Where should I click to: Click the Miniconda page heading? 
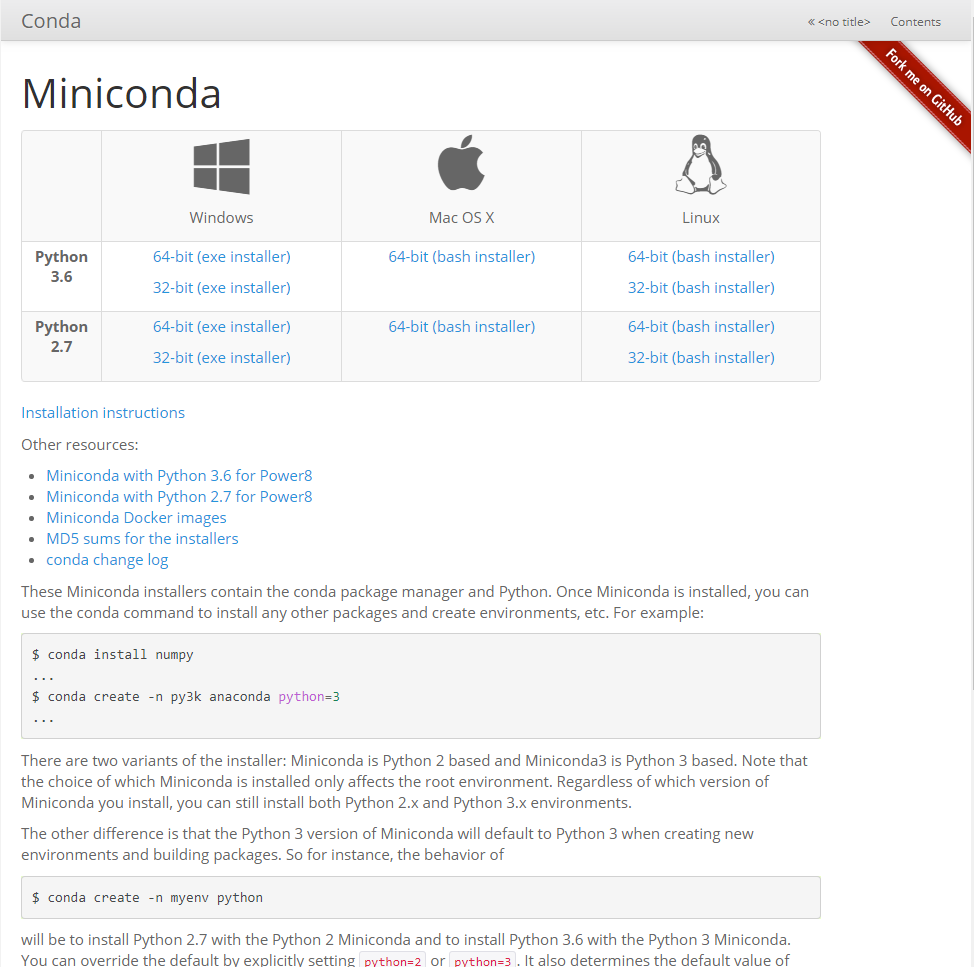point(121,94)
